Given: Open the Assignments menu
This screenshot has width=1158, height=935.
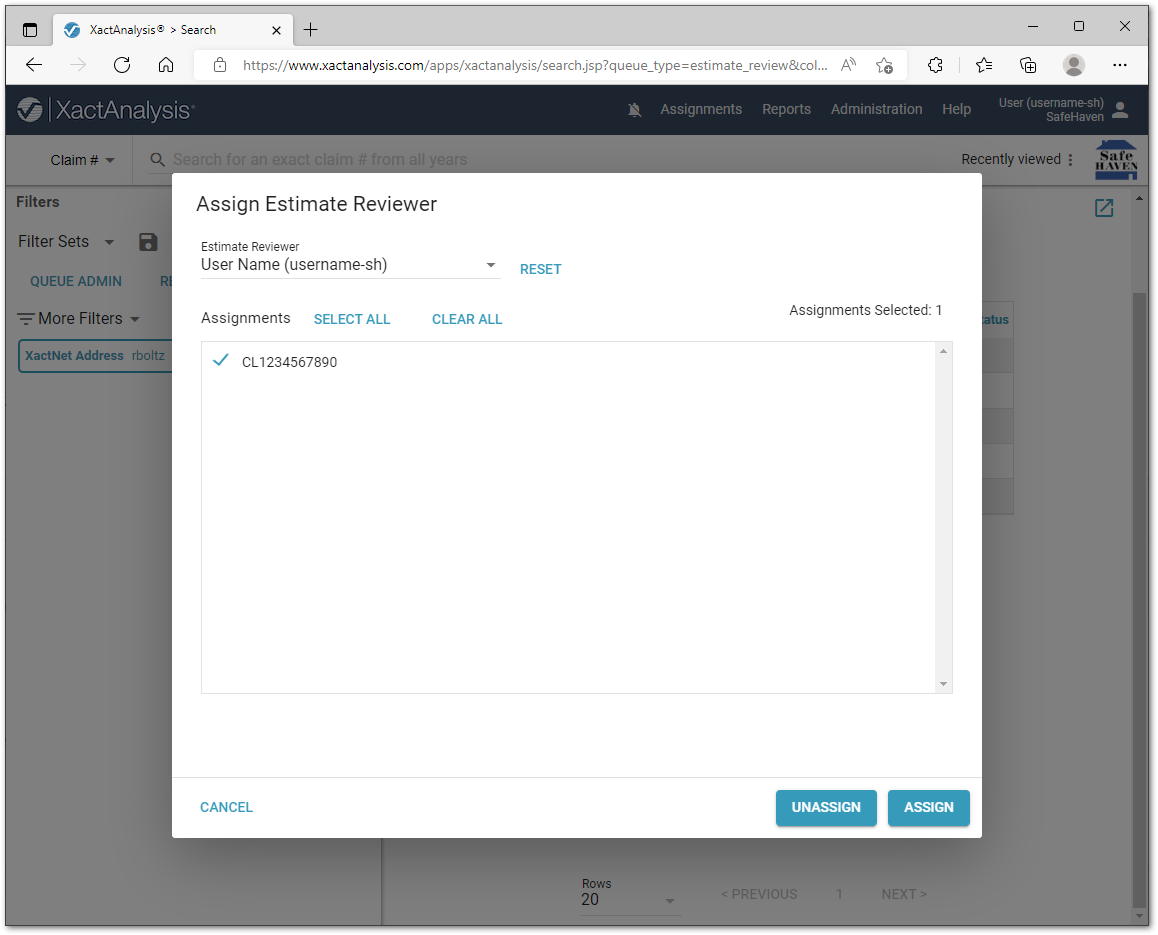Looking at the screenshot, I should coord(701,109).
